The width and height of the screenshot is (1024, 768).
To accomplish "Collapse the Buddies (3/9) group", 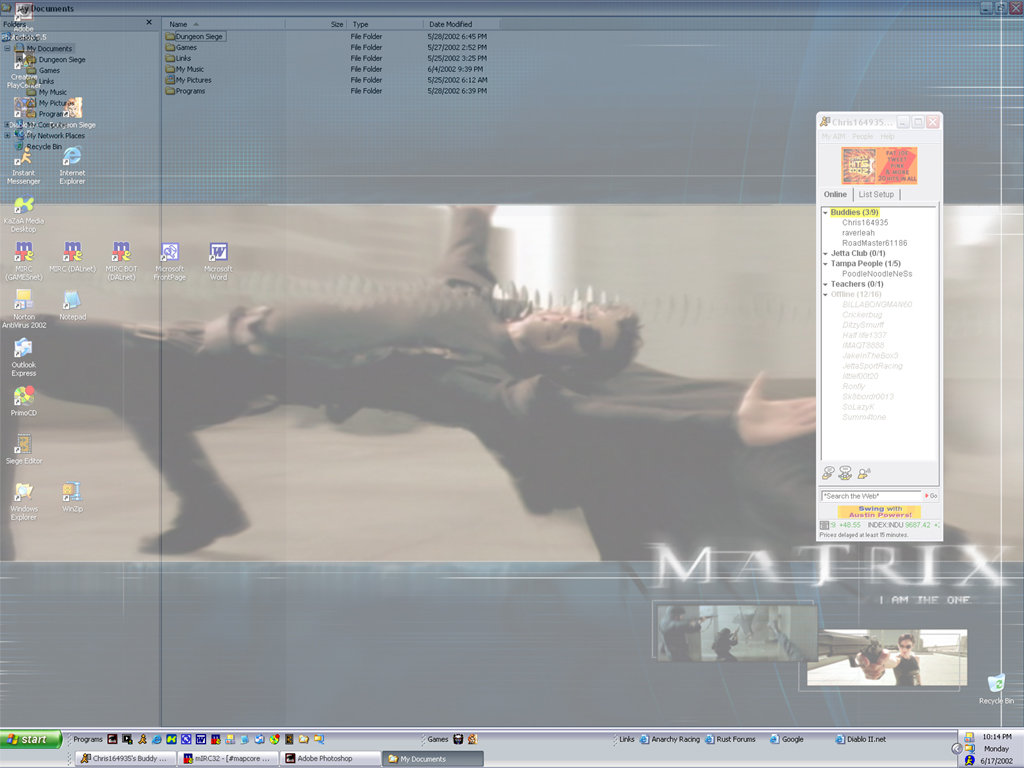I will pos(825,213).
